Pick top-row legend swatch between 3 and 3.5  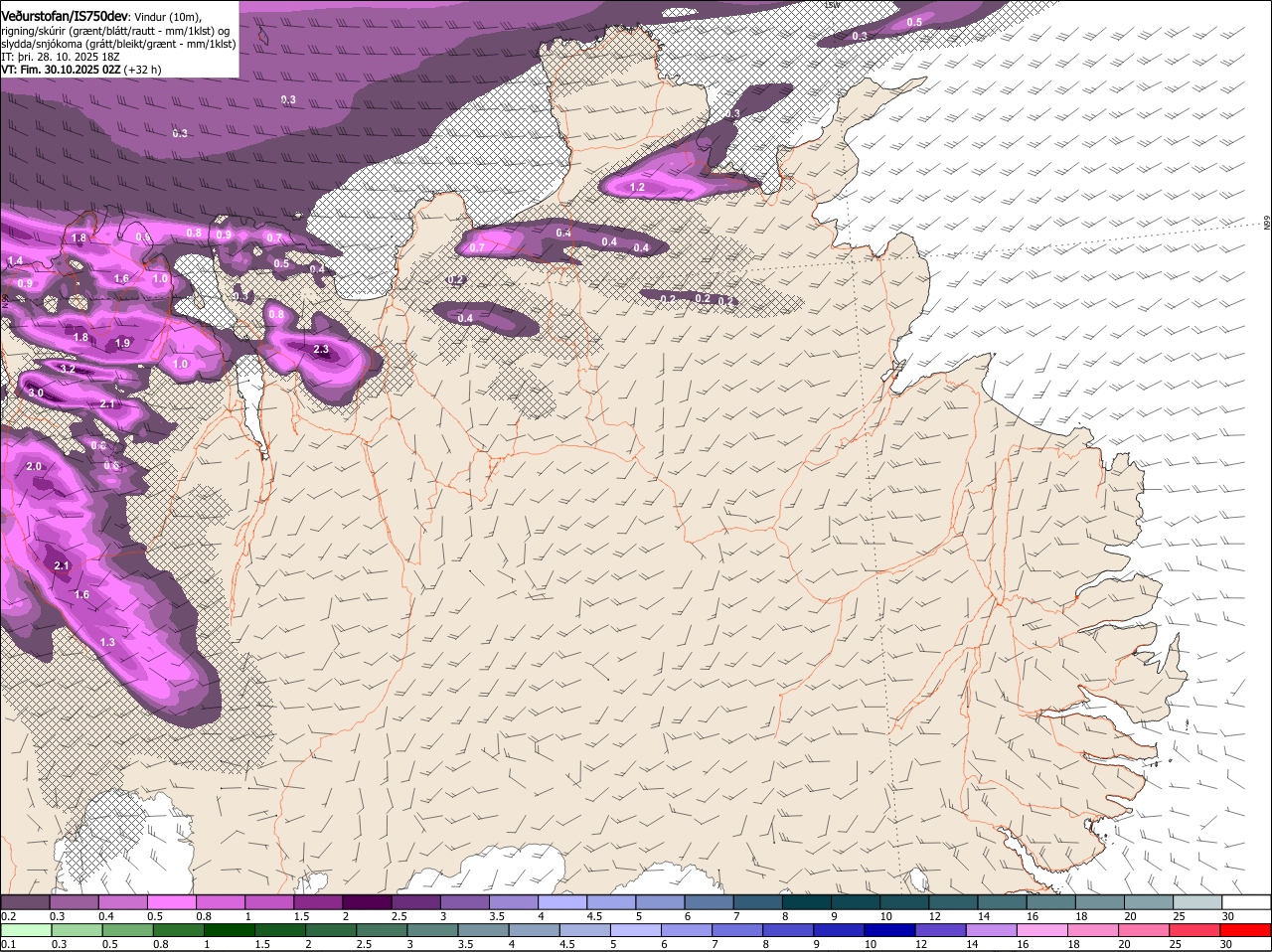[464, 901]
